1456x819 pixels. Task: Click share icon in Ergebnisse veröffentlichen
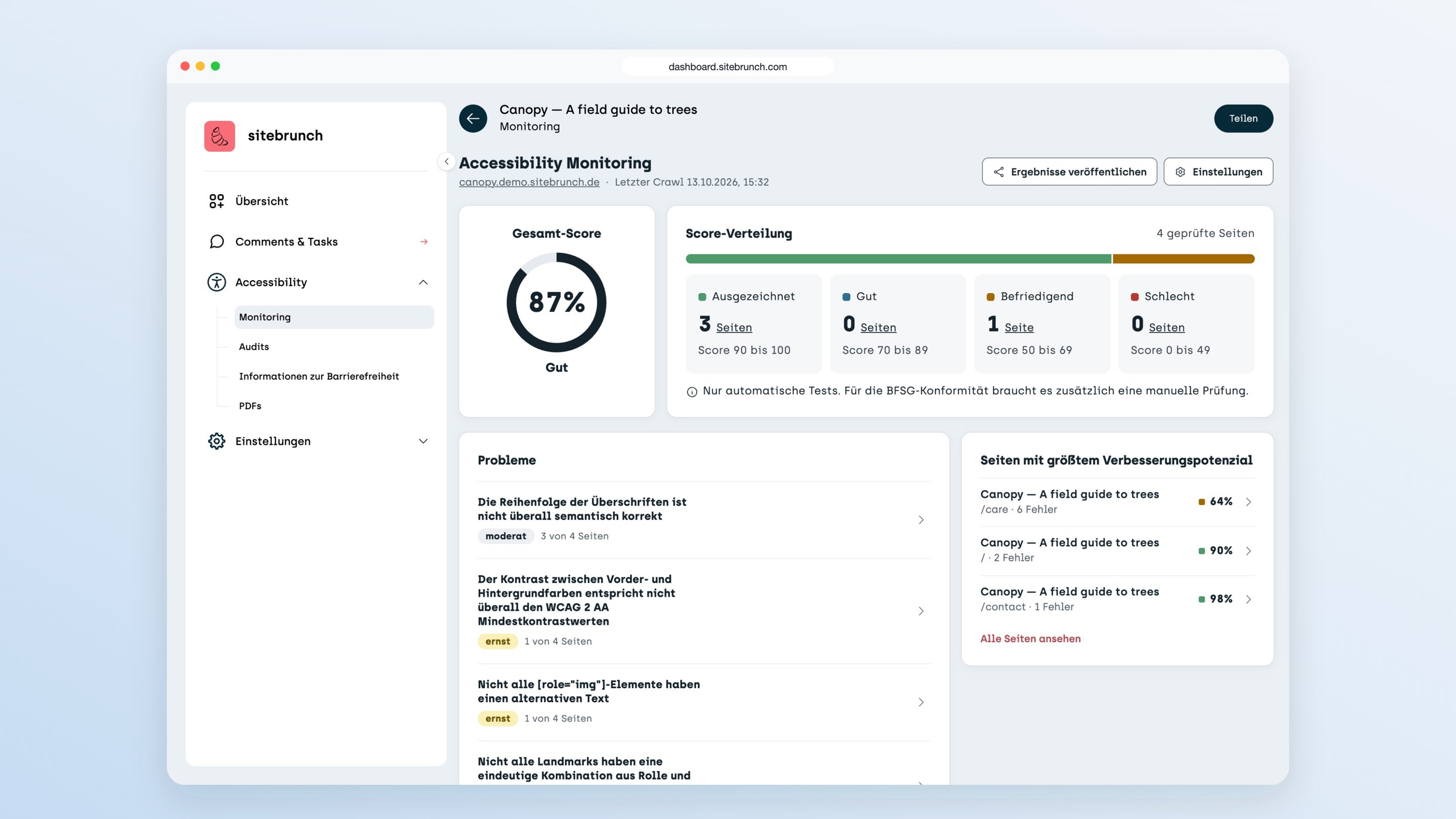point(999,172)
